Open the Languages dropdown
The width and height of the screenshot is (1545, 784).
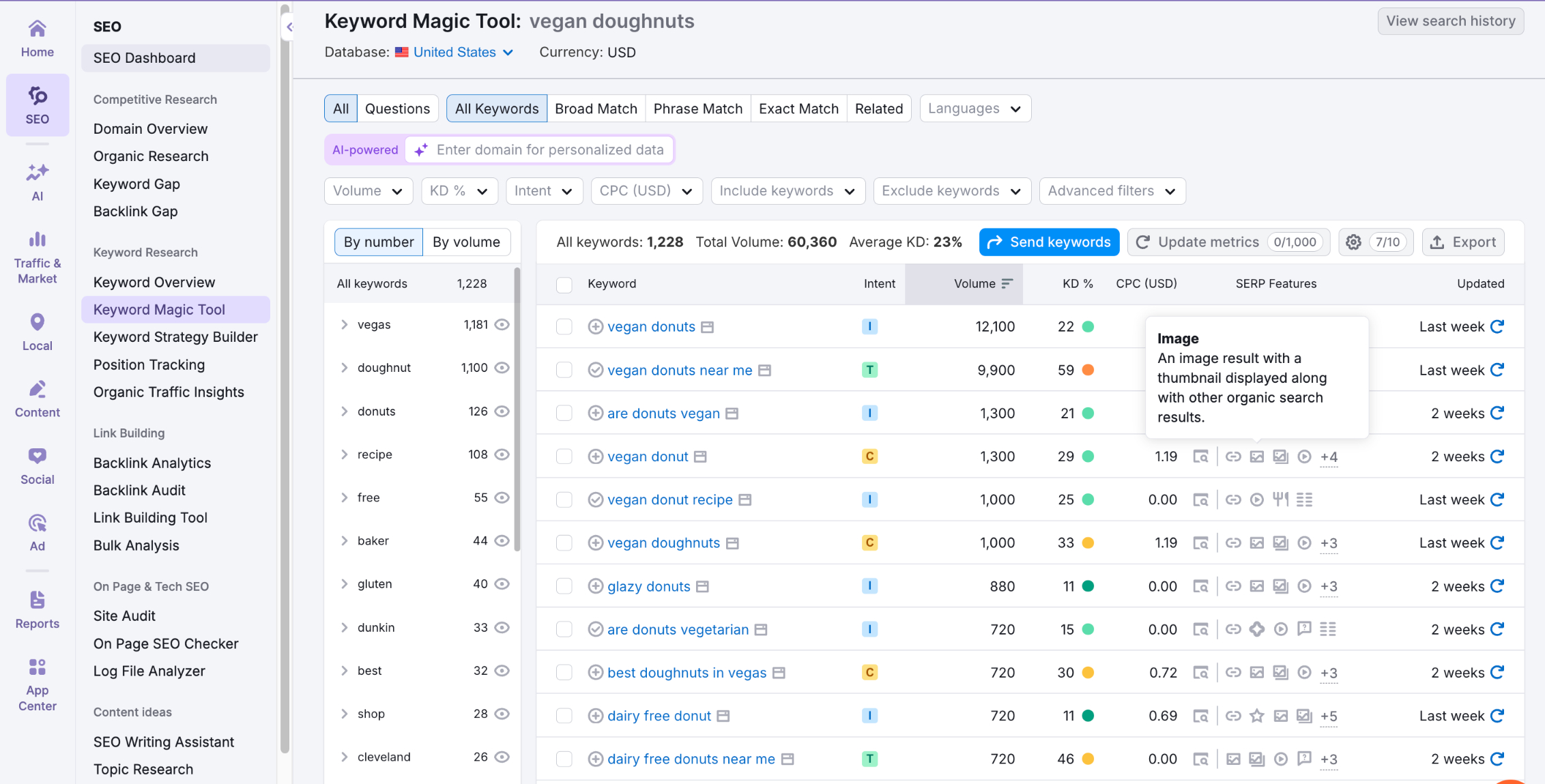(x=975, y=108)
